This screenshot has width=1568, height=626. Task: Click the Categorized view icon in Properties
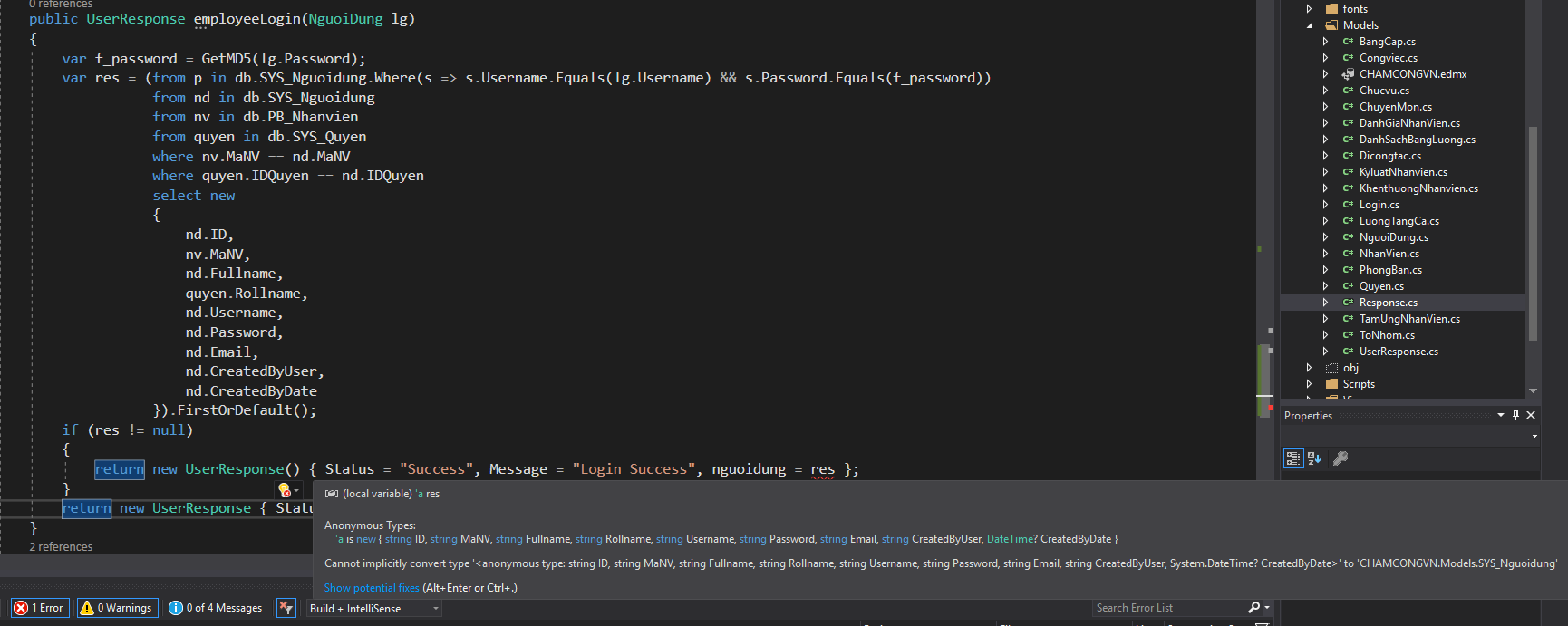(x=1292, y=458)
